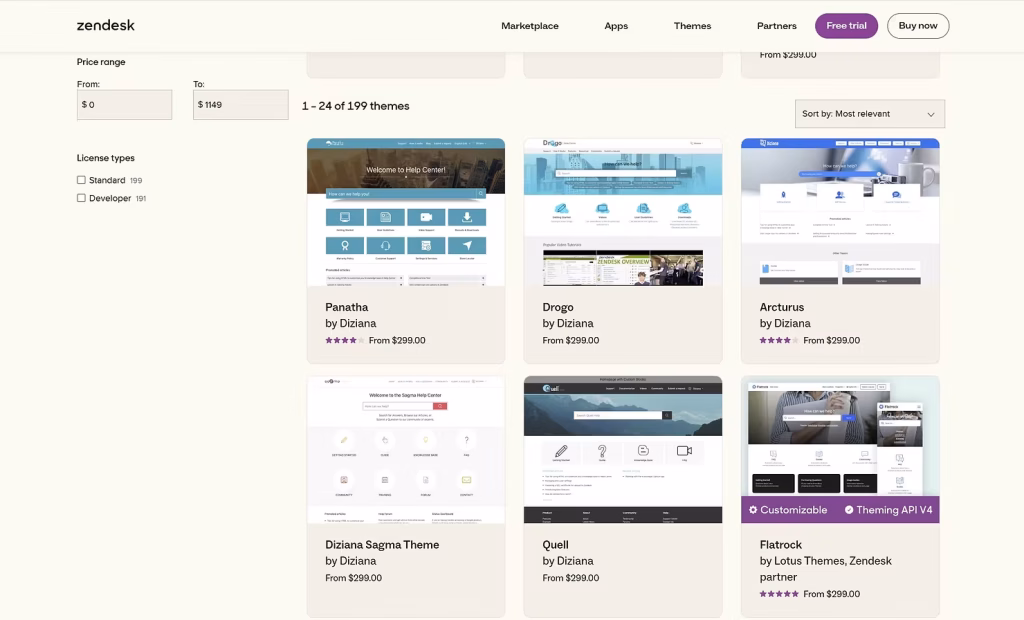Go to the Themes nav item
1024x620 pixels.
click(x=692, y=26)
